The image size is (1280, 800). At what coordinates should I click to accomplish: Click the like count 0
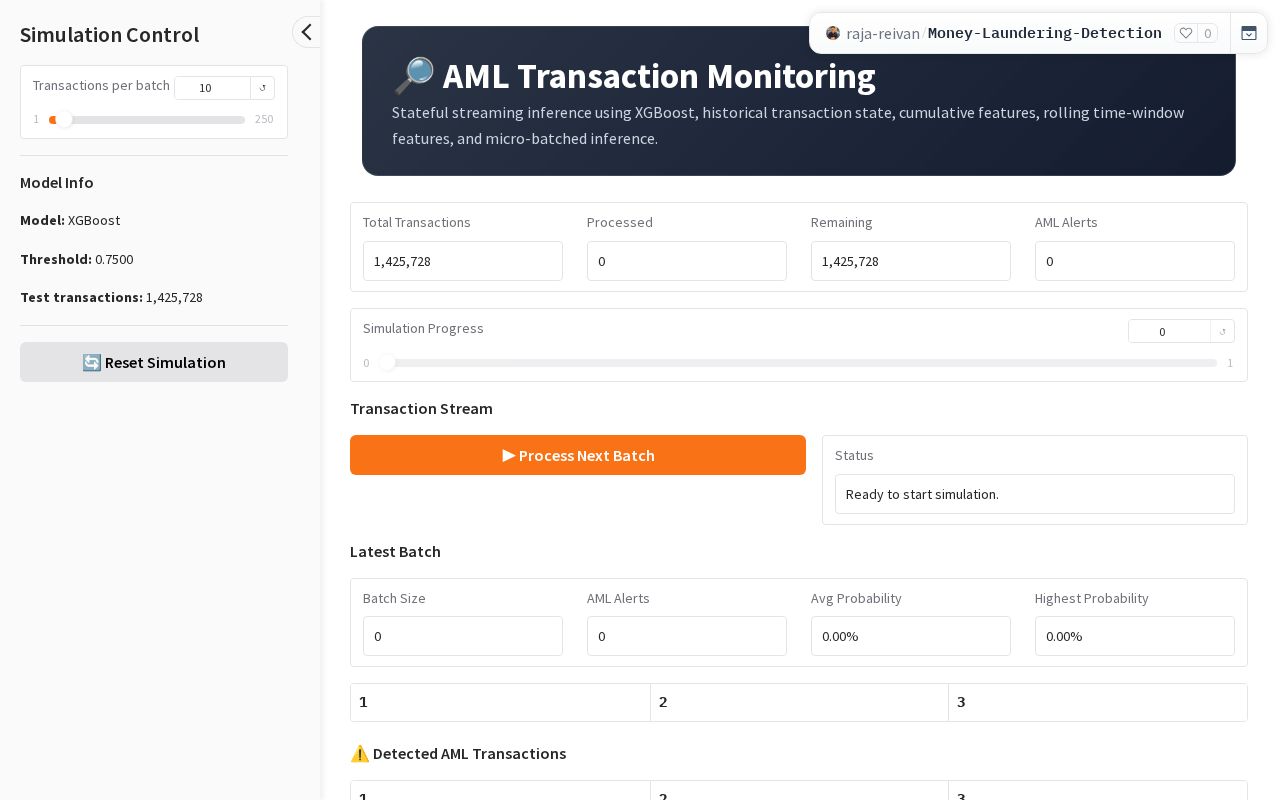(x=1207, y=33)
